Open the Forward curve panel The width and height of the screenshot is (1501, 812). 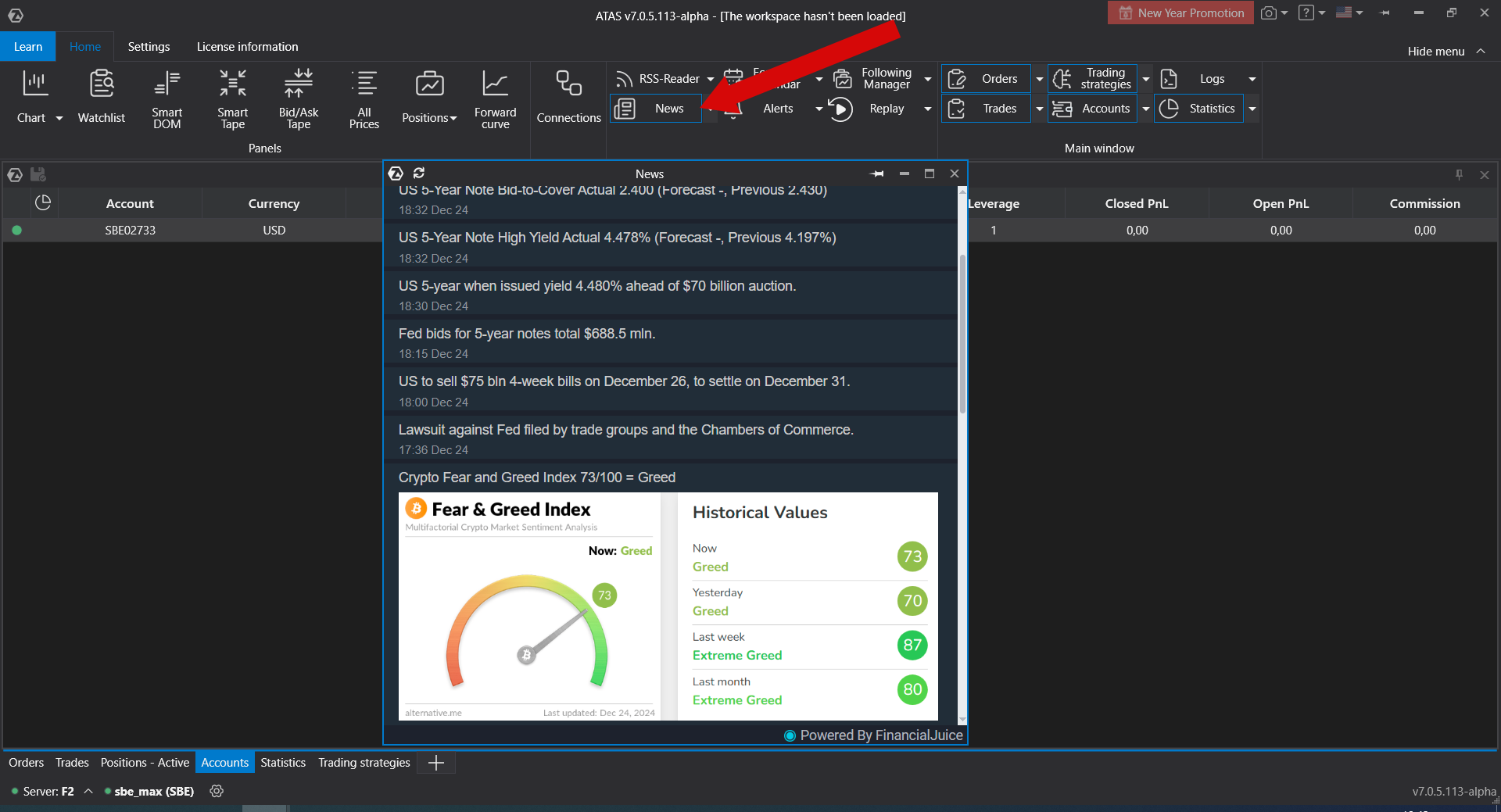pyautogui.click(x=496, y=98)
